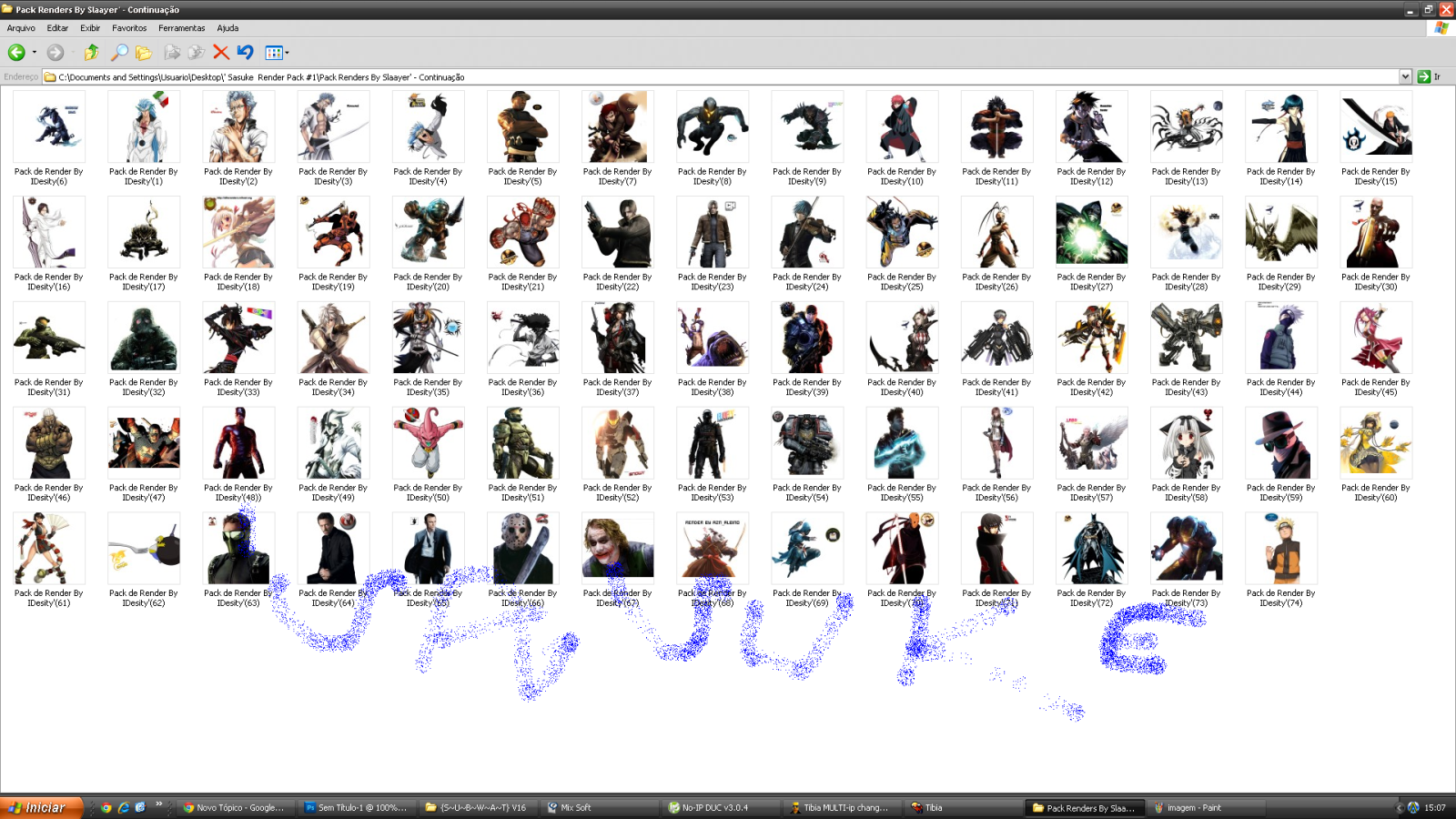Open the Ferramentas menu
1456x819 pixels.
click(181, 28)
